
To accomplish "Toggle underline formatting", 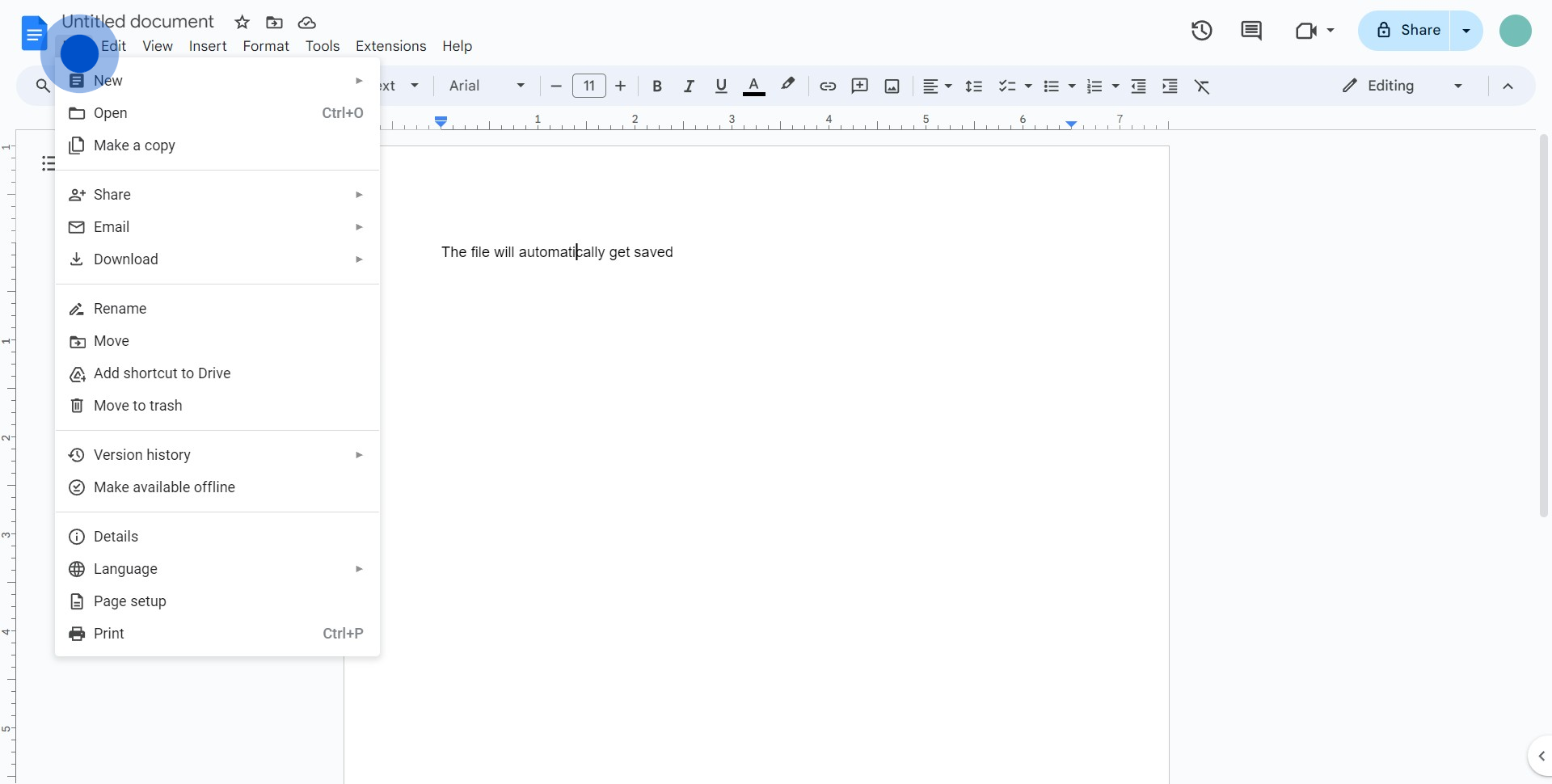I will (x=721, y=86).
